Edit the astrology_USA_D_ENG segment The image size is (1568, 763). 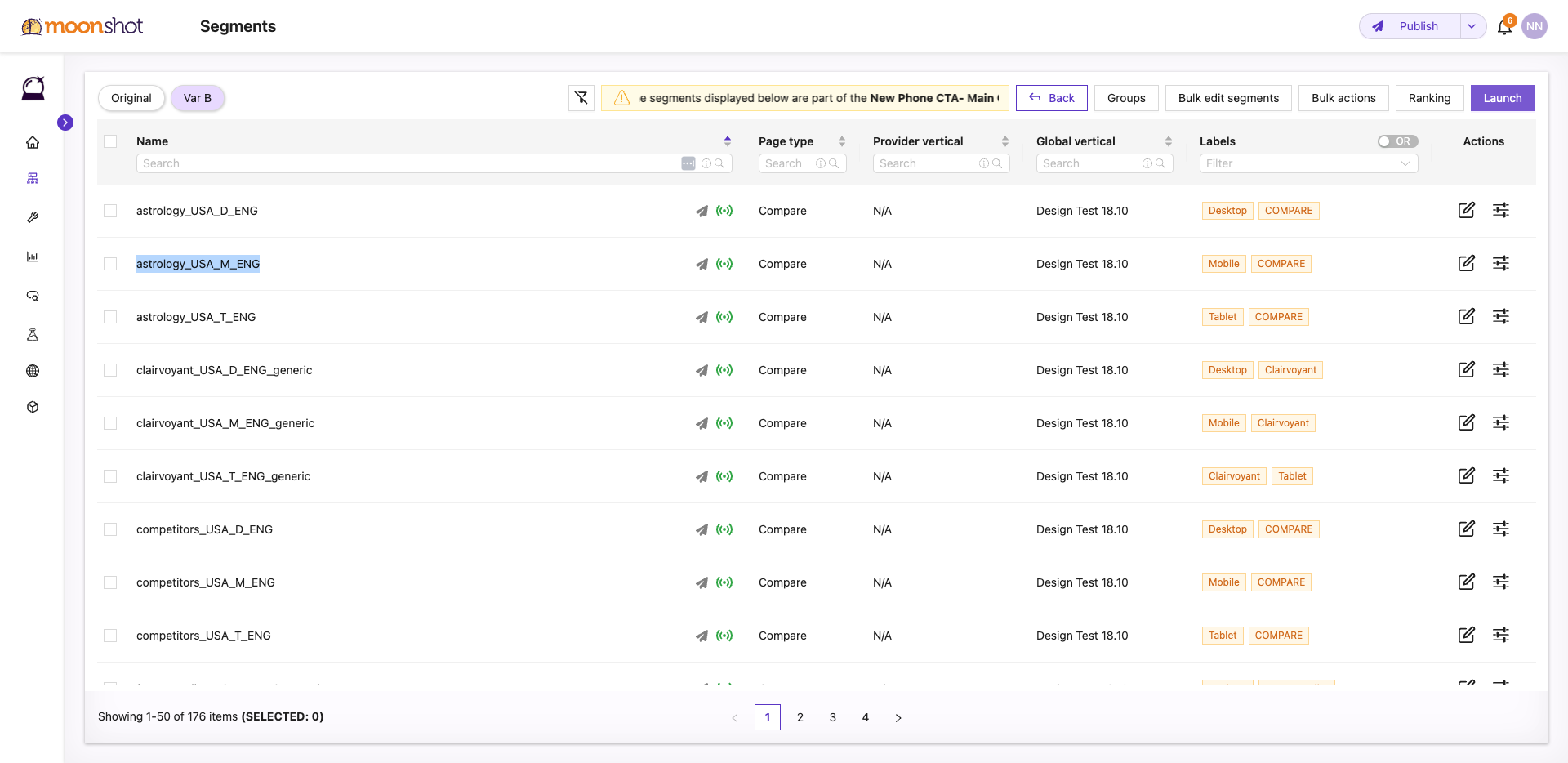click(1467, 210)
